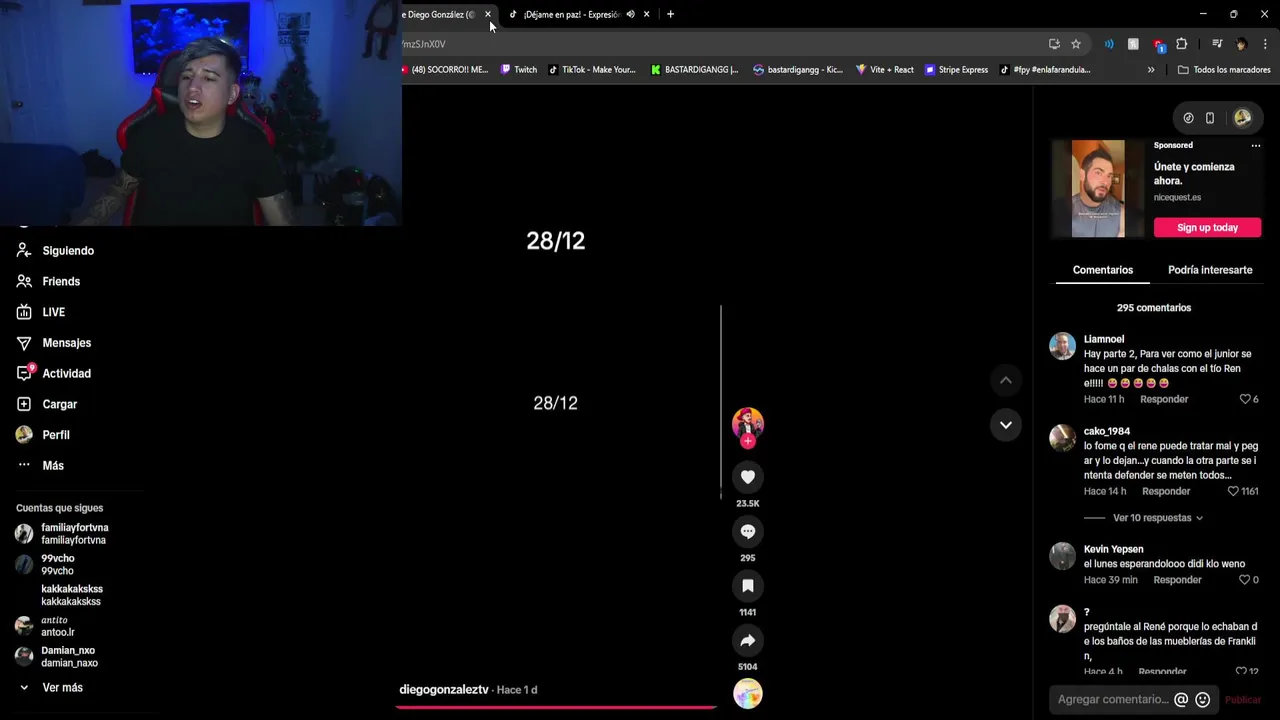Click the phone app icon in top pill
Viewport: 1280px width, 720px height.
[1210, 118]
